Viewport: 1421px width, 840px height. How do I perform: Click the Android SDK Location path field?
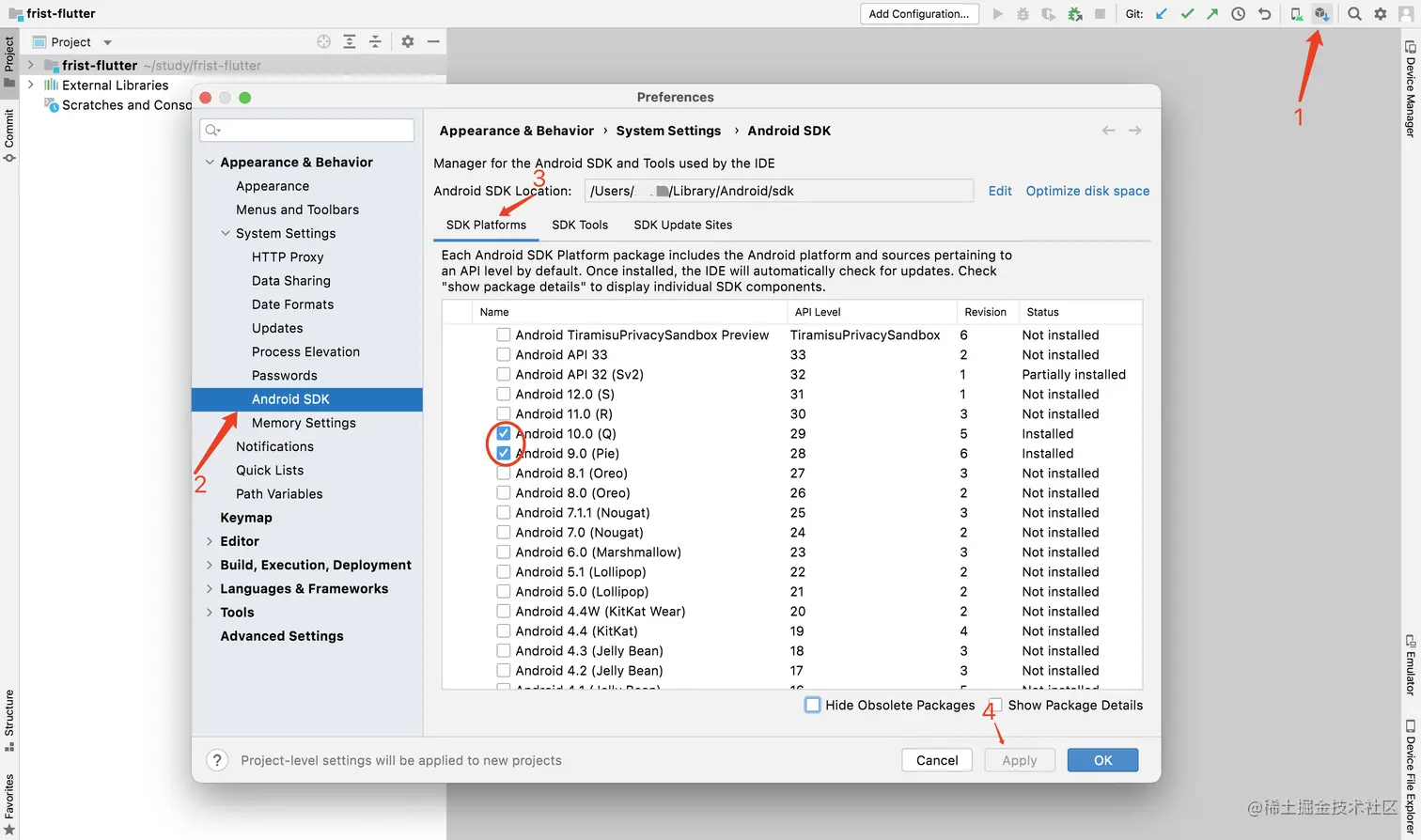(779, 191)
